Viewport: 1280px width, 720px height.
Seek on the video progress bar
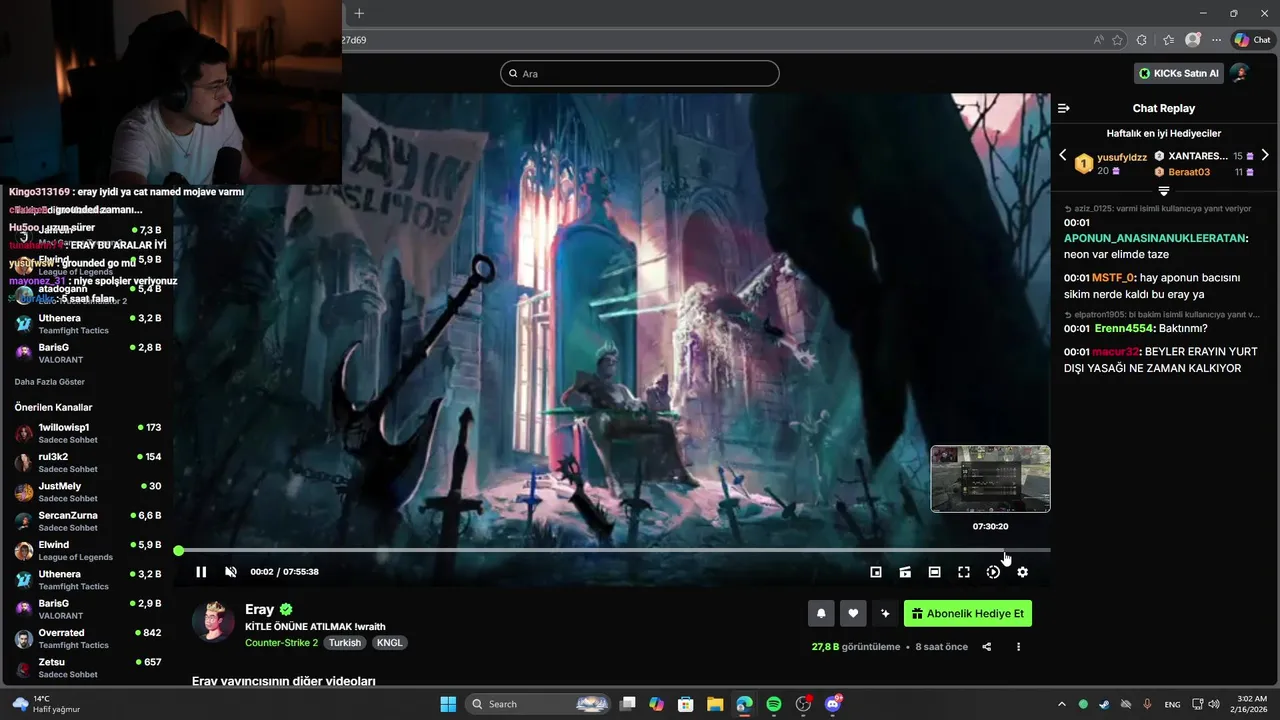click(614, 550)
